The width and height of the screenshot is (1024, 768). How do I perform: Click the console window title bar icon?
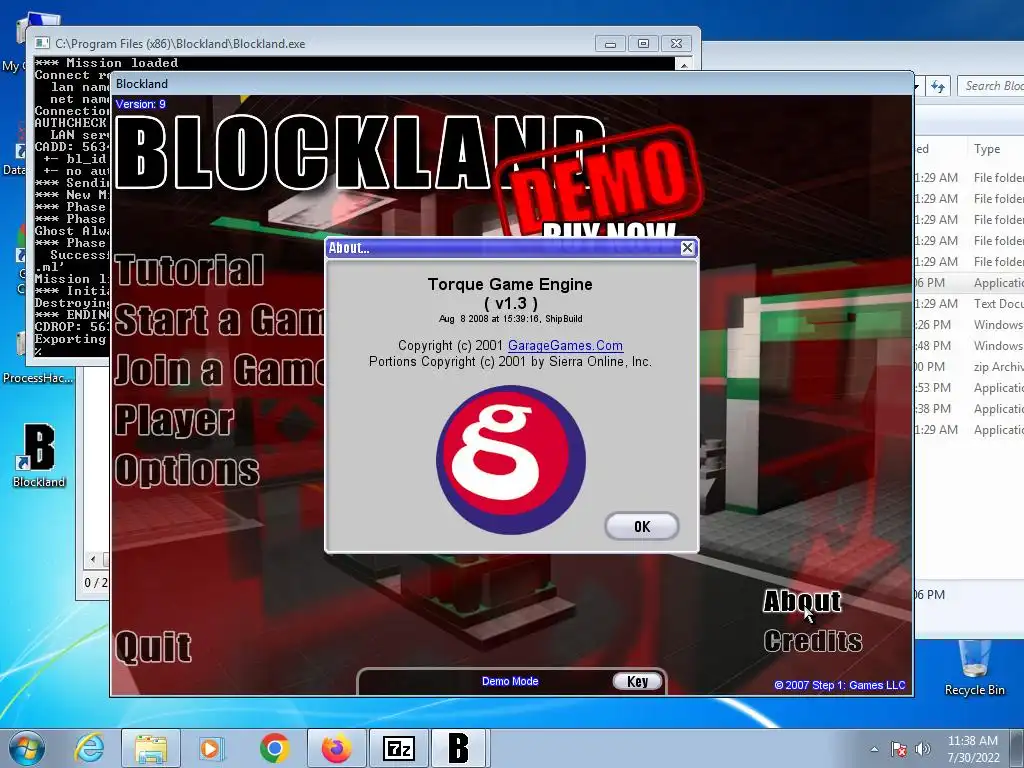(42, 43)
